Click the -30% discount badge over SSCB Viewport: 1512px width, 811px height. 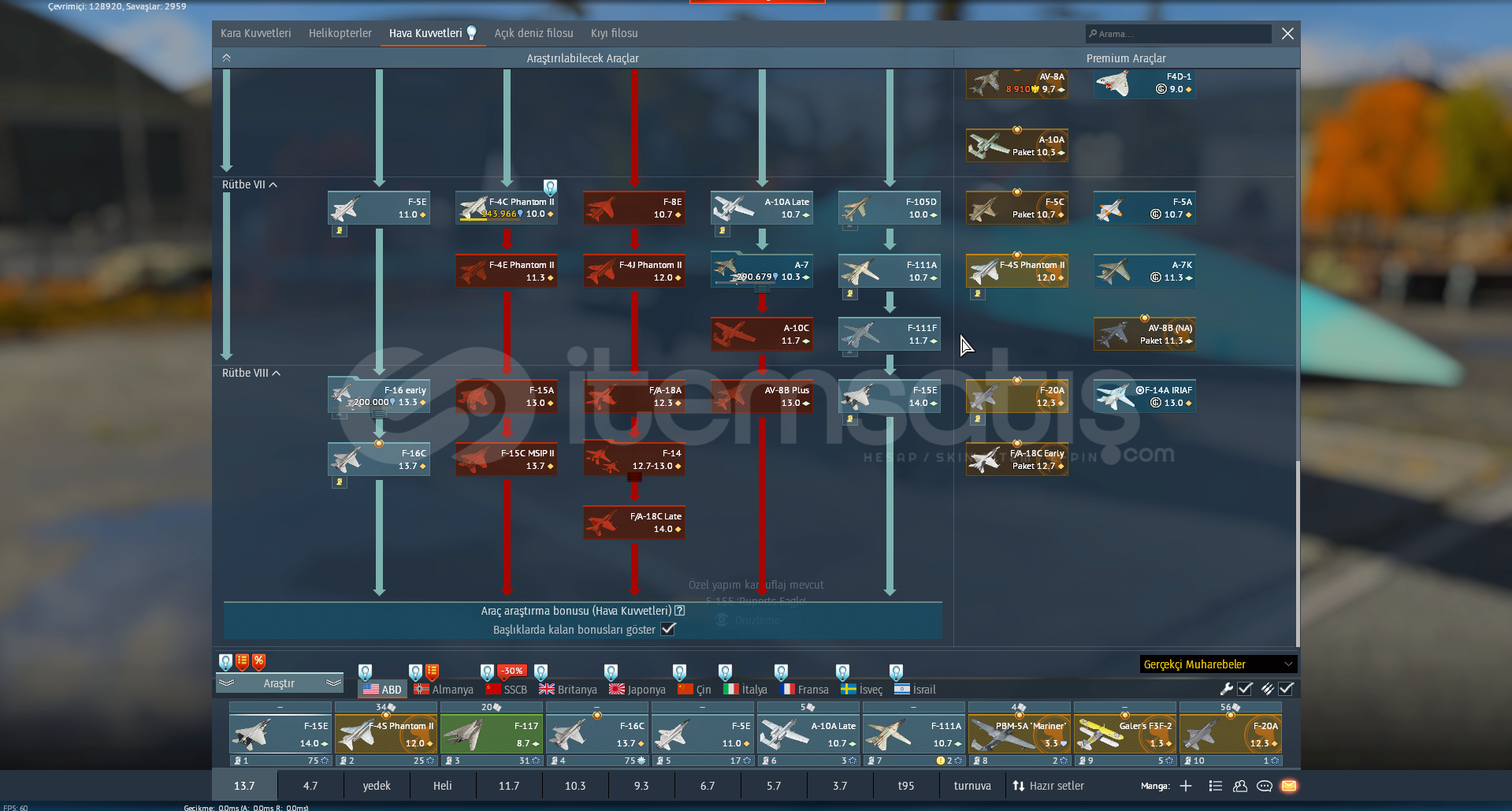512,671
